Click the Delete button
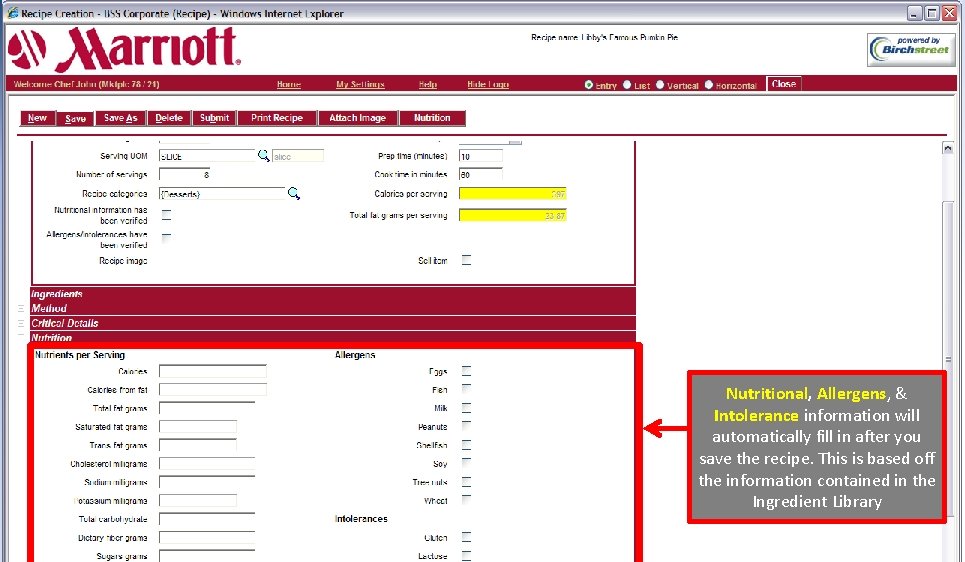This screenshot has height=562, width=965. click(x=169, y=118)
